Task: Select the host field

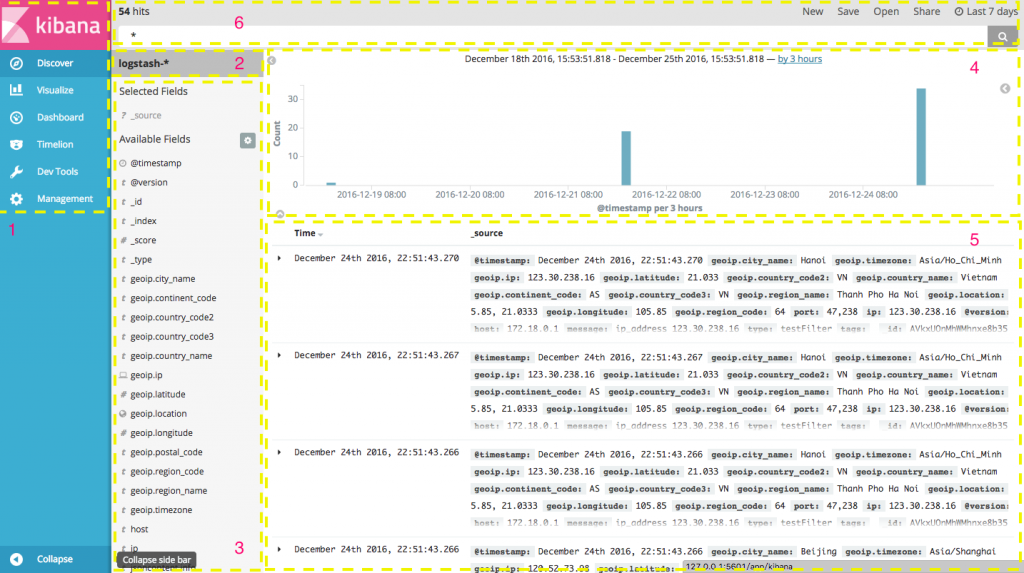Action: 139,529
